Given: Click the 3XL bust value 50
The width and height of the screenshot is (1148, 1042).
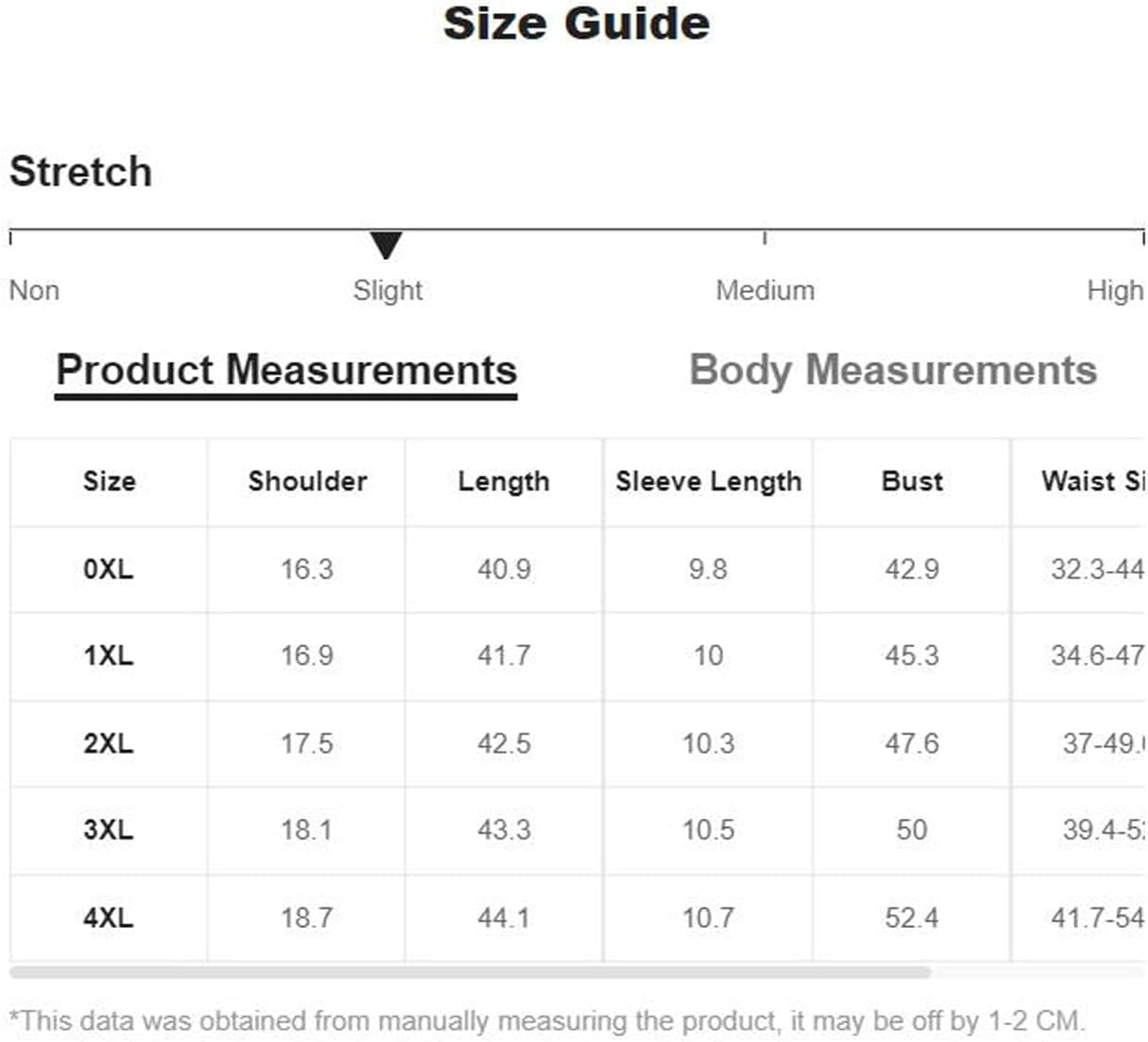Looking at the screenshot, I should click(x=912, y=830).
